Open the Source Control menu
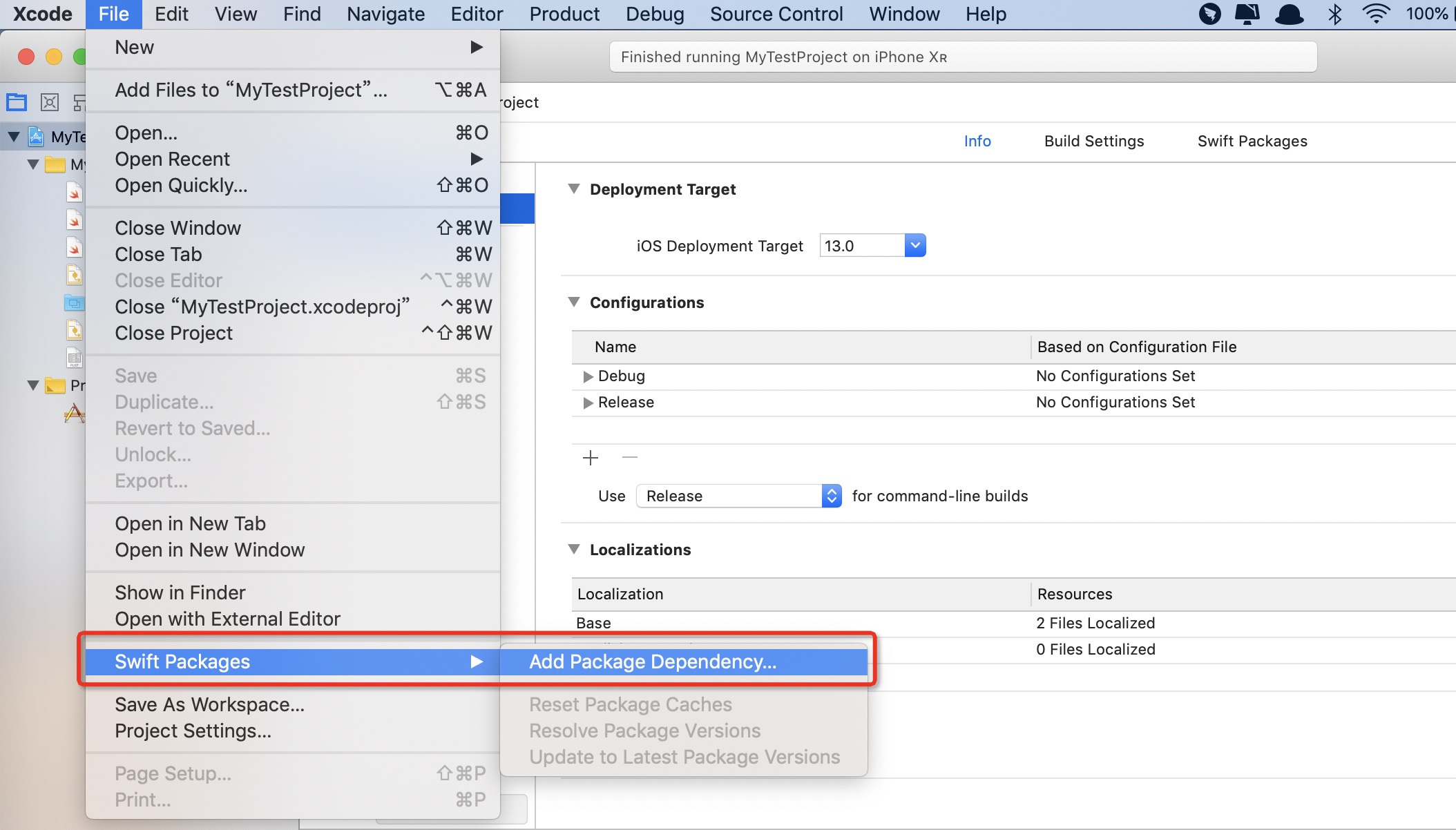This screenshot has height=830, width=1456. tap(776, 14)
